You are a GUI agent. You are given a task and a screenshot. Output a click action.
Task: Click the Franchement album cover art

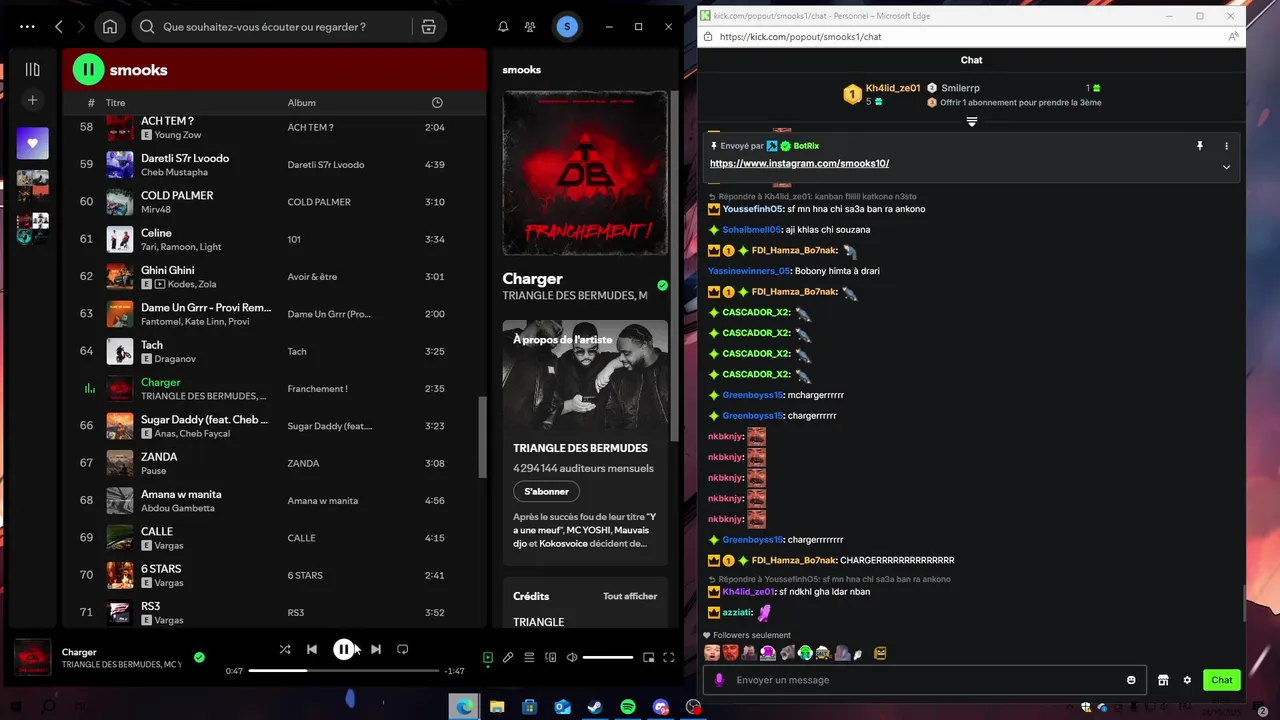[x=585, y=174]
